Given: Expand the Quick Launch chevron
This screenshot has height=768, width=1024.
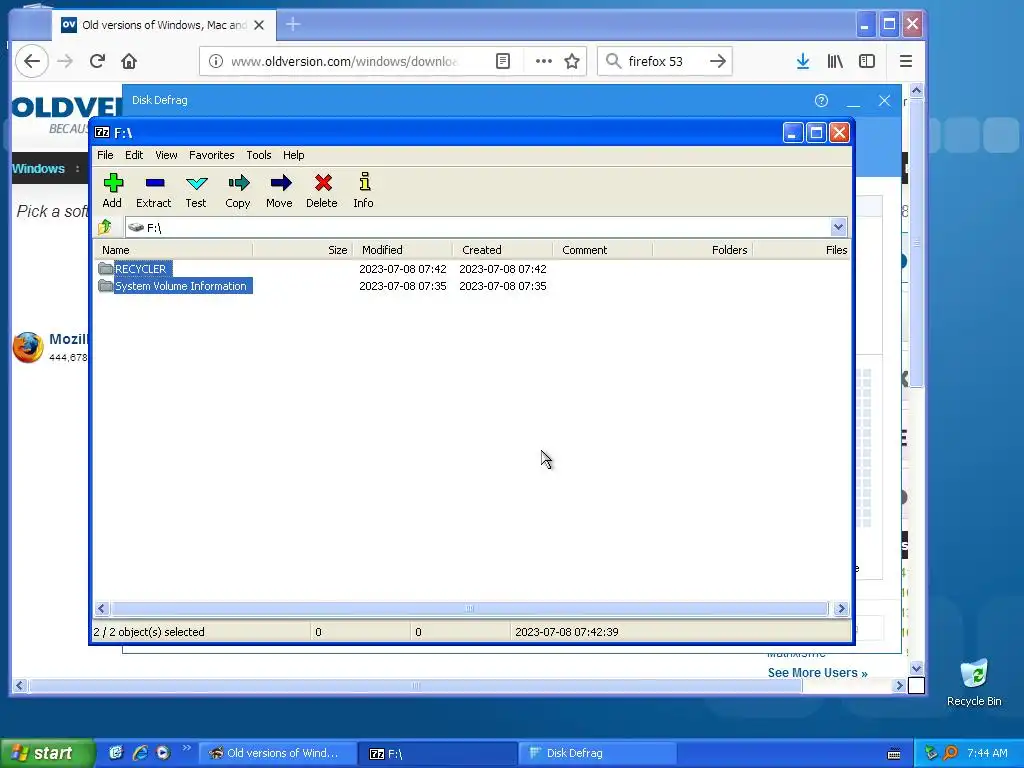Looking at the screenshot, I should point(187,748).
